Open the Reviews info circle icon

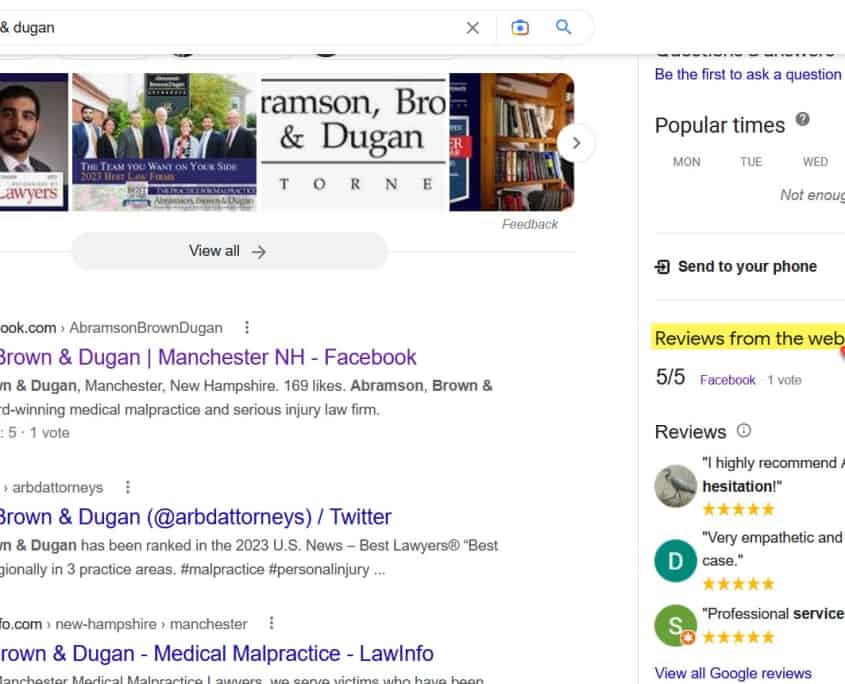pyautogui.click(x=744, y=431)
